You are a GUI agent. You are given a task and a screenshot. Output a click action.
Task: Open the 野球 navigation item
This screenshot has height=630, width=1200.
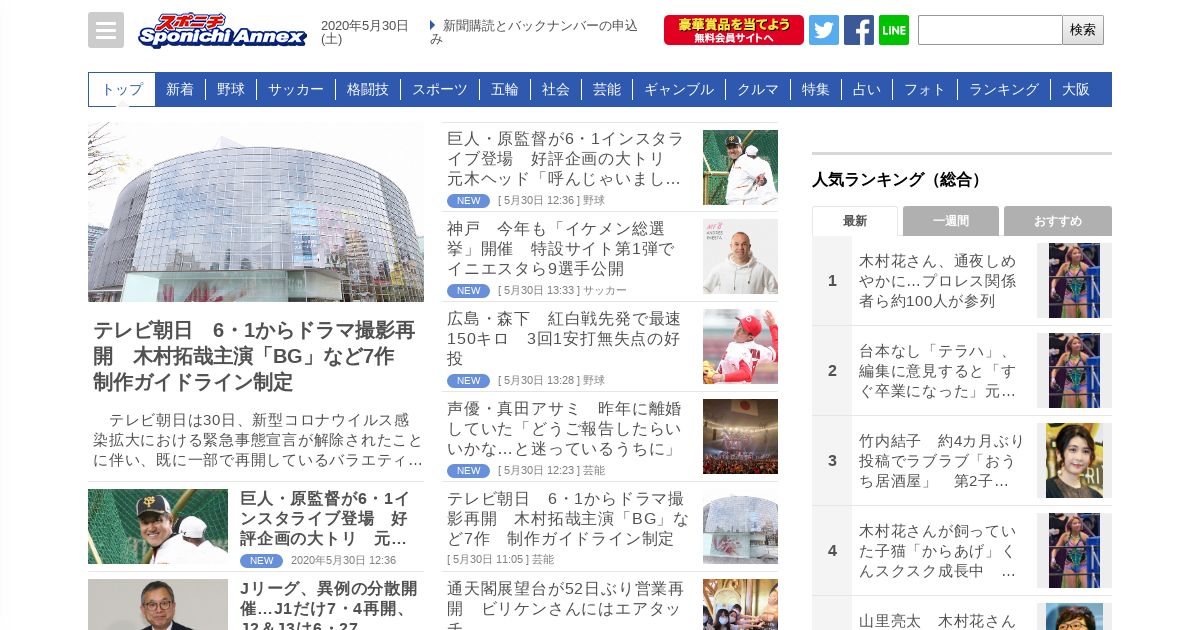(x=231, y=89)
